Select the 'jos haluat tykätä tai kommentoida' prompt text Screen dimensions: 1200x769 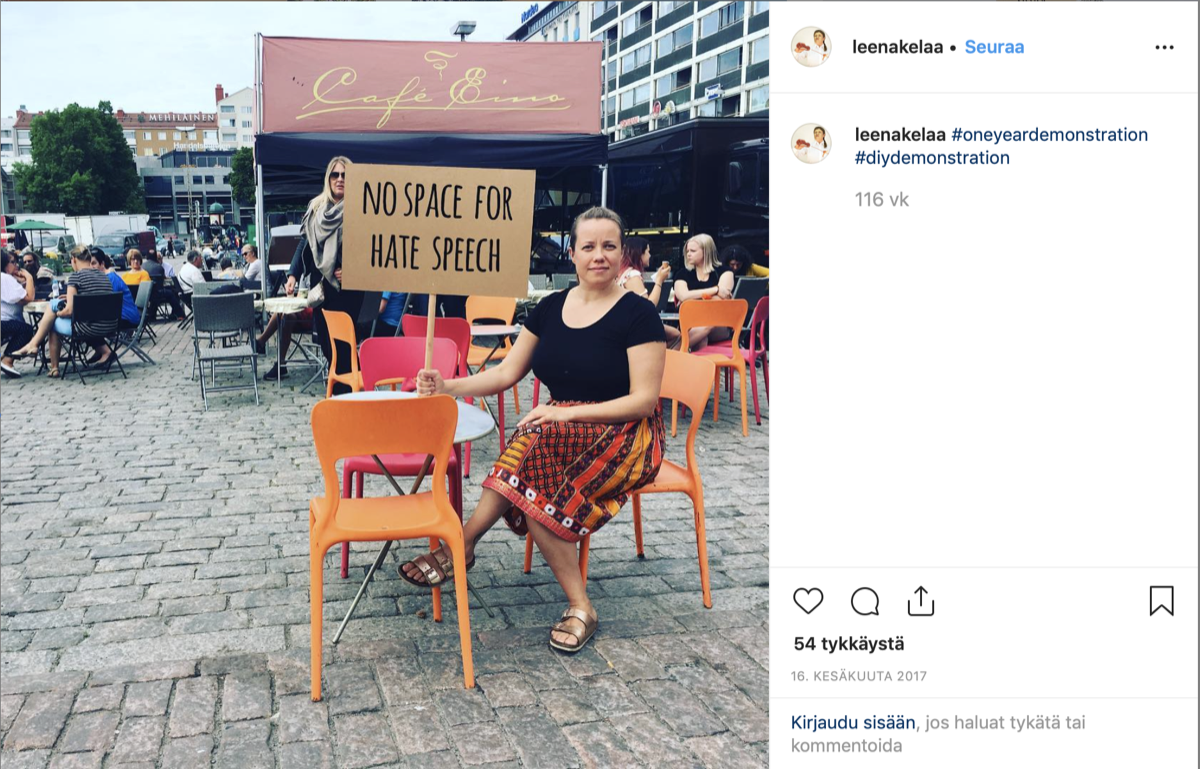939,734
